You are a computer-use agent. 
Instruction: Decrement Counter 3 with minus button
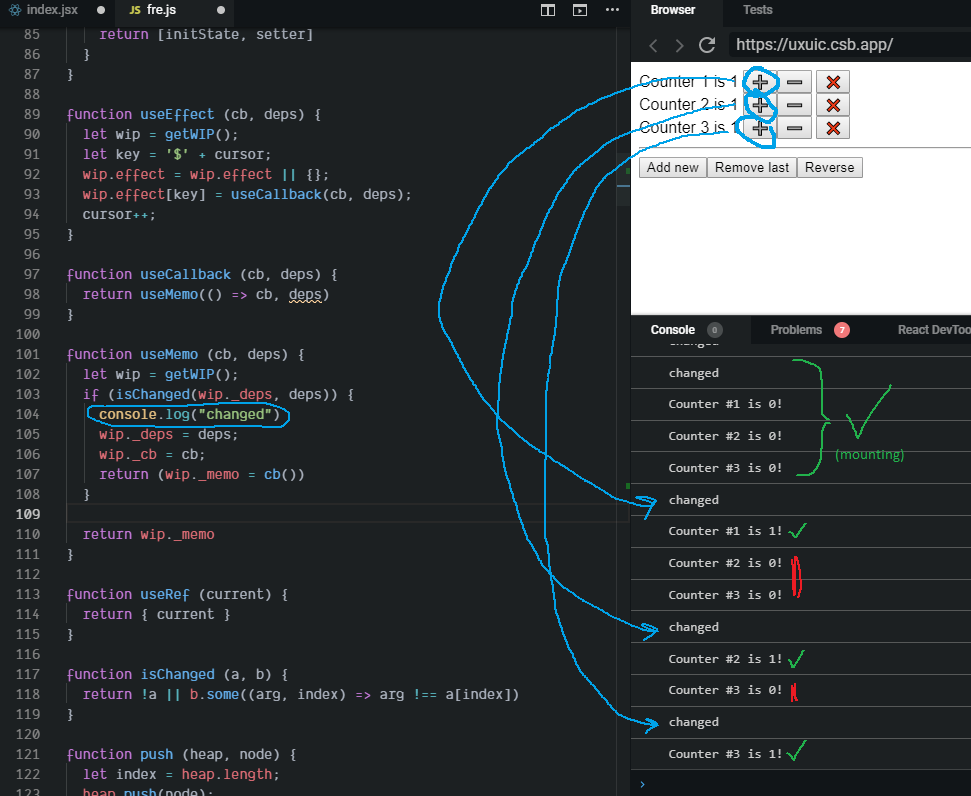795,128
